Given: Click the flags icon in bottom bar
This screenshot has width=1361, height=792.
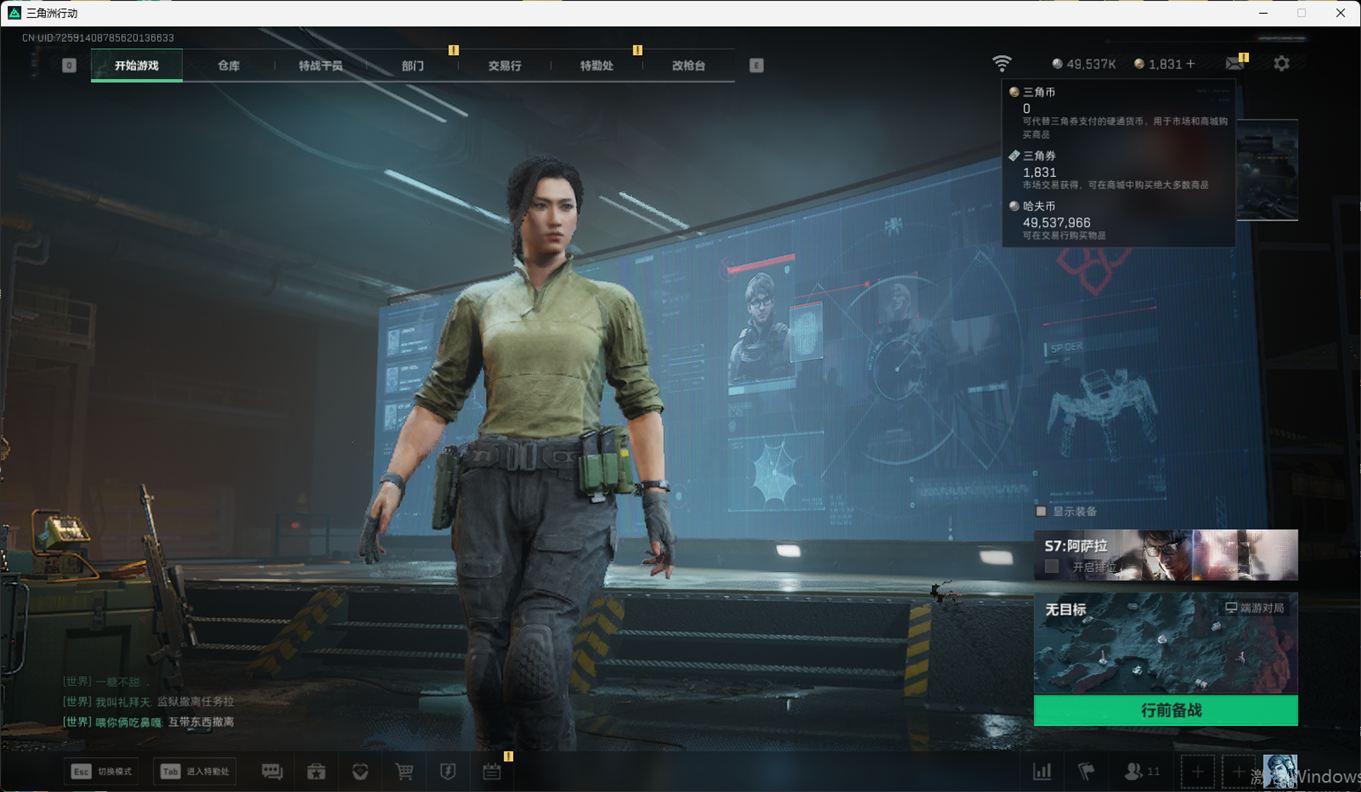Looking at the screenshot, I should pyautogui.click(x=1085, y=771).
